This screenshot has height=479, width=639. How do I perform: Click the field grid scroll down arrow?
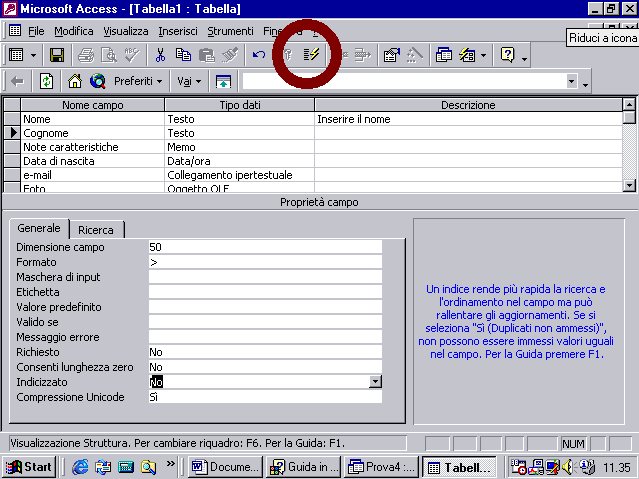629,185
